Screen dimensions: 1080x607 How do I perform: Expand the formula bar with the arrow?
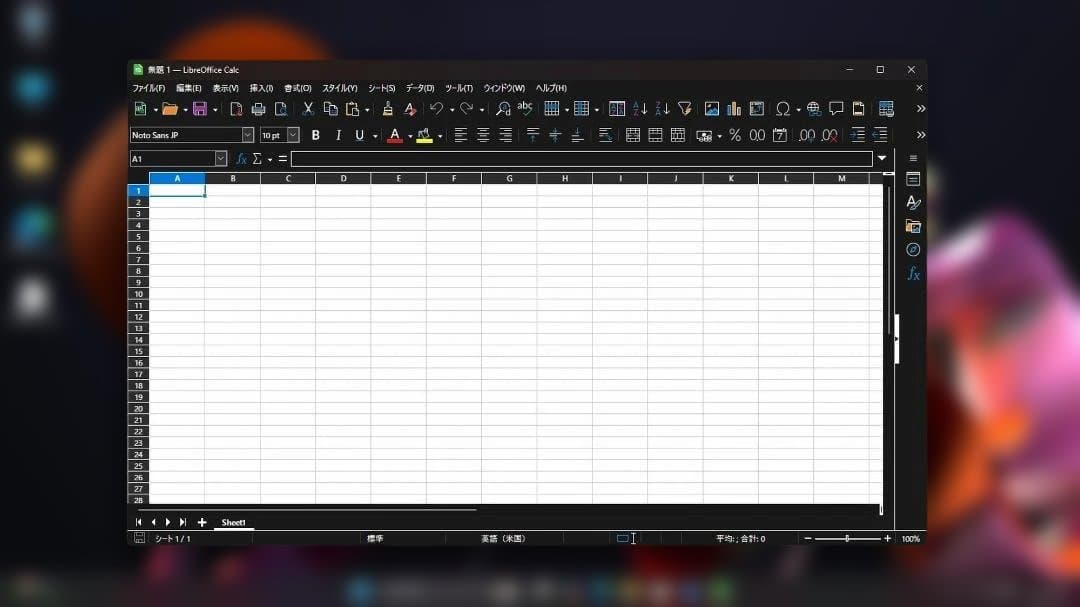(x=882, y=158)
